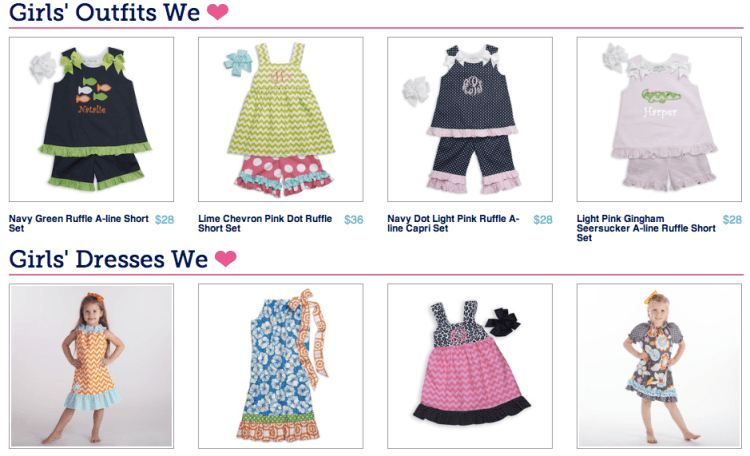This screenshot has width=750, height=456.
Task: Click the orange chevron dress photo
Action: coord(91,366)
